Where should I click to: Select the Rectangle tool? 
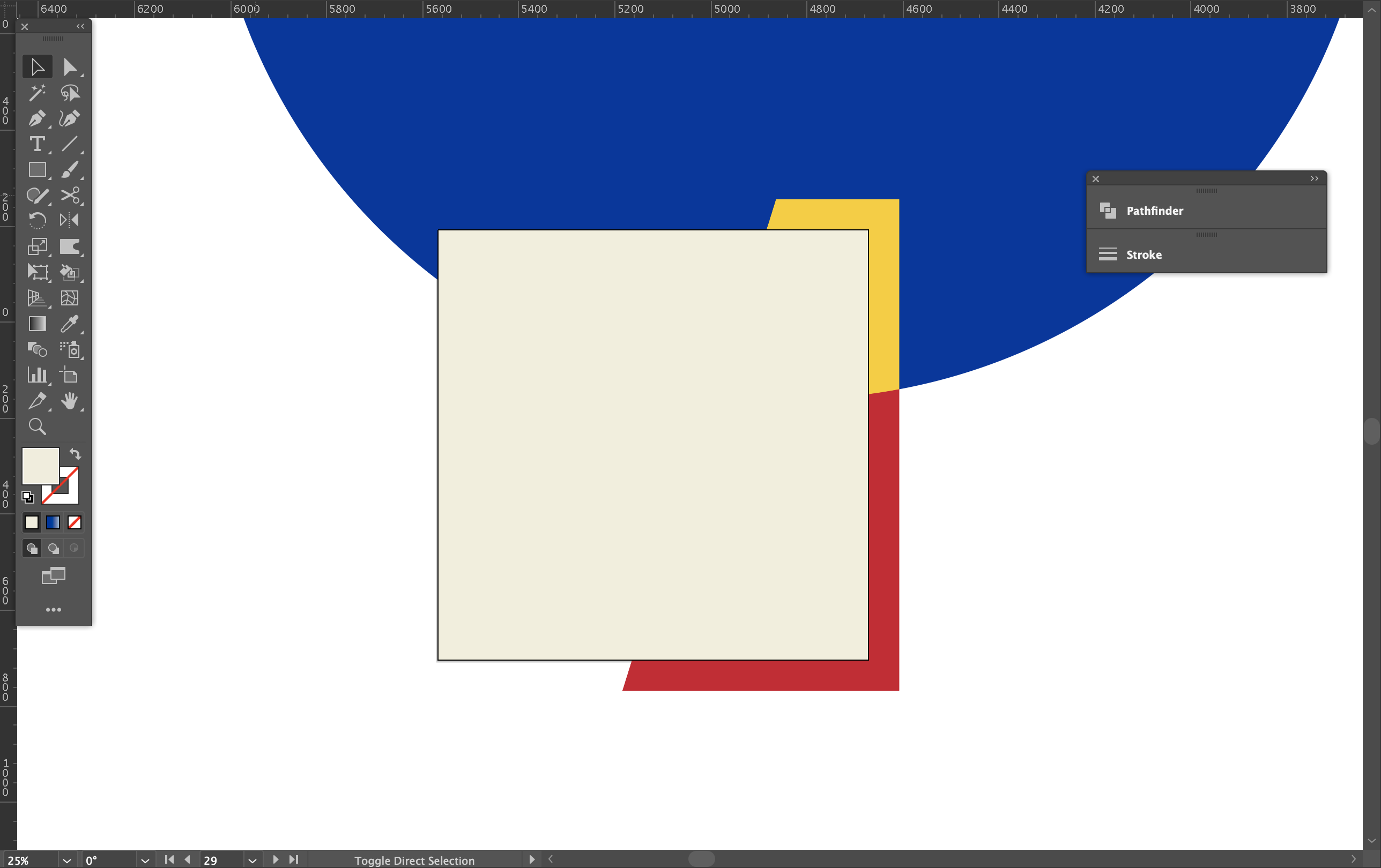pos(38,170)
